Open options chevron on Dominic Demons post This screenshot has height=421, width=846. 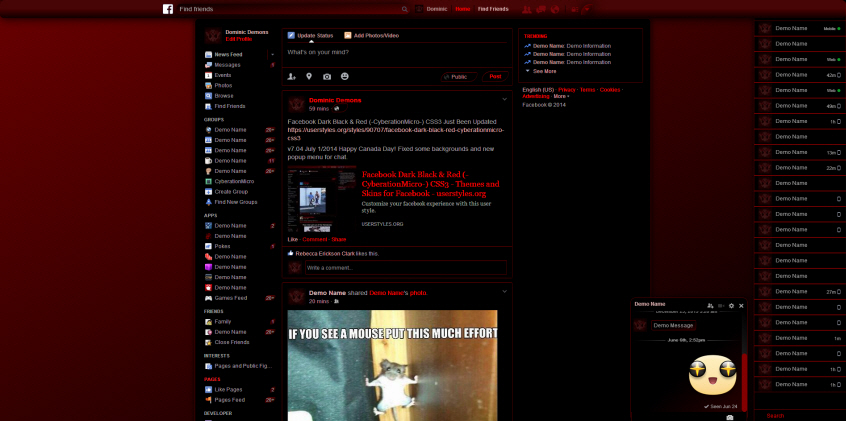tap(504, 99)
